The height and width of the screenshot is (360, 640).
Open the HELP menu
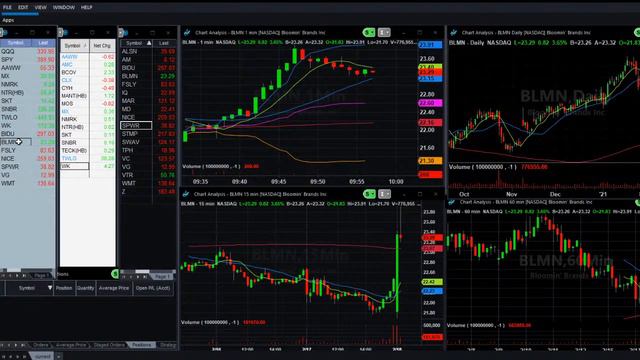pyautogui.click(x=87, y=7)
